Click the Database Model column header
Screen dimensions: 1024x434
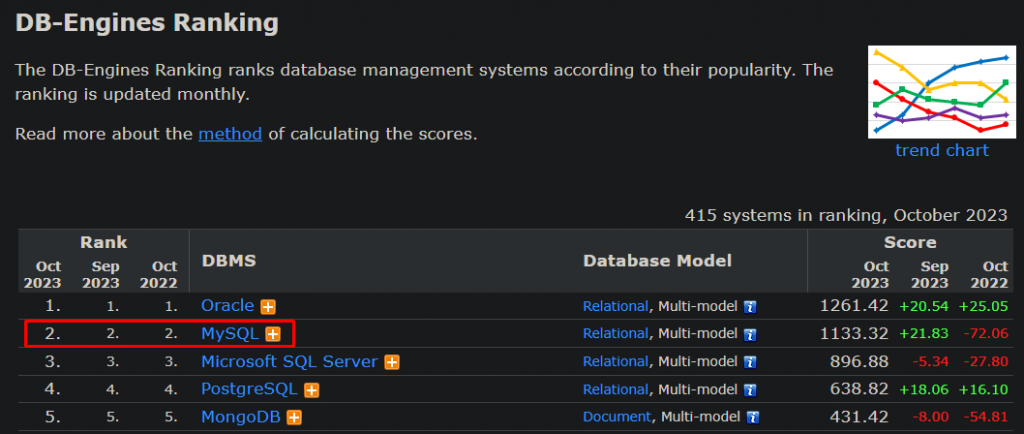[658, 262]
